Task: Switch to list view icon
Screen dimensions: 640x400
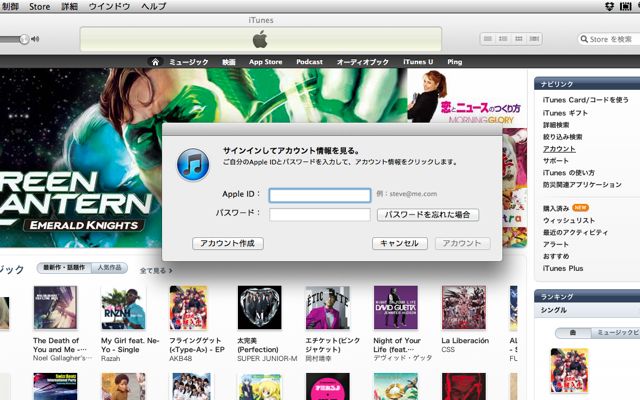Action: tap(487, 39)
